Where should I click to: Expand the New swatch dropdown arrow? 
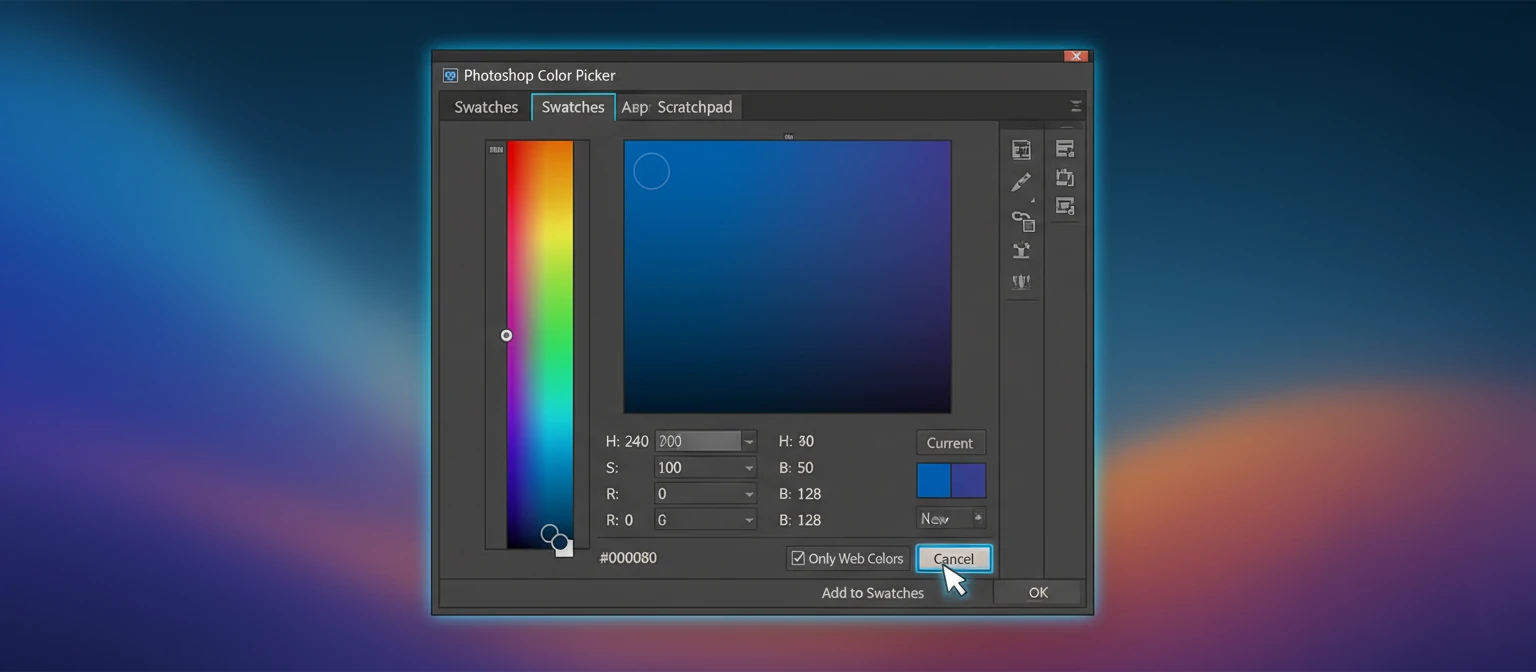978,518
